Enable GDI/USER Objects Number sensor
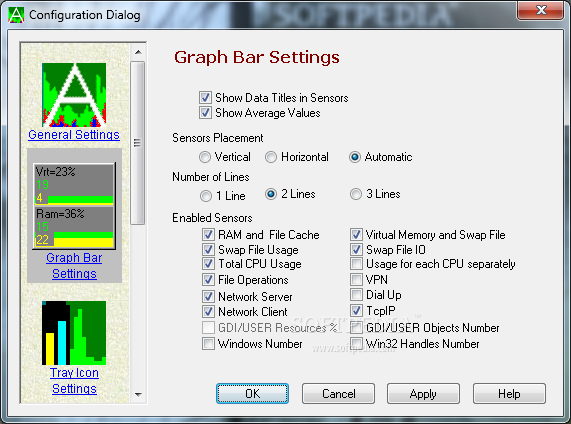Viewport: 571px width, 424px height. [x=356, y=327]
